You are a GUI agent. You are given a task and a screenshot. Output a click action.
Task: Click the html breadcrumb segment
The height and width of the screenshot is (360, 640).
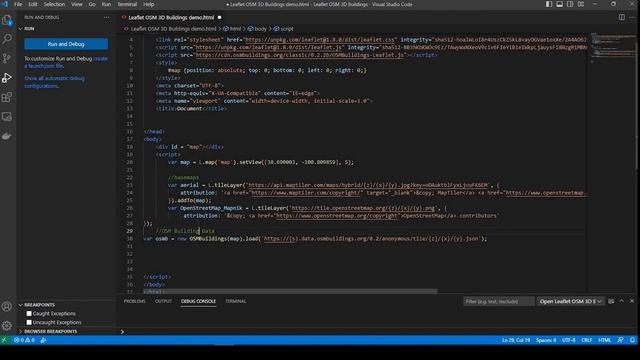(232, 29)
